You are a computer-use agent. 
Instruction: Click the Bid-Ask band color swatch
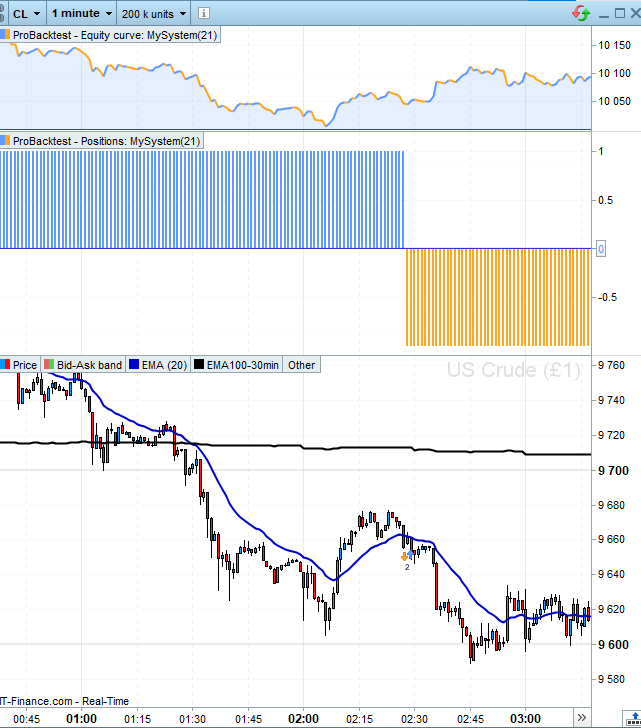click(49, 364)
